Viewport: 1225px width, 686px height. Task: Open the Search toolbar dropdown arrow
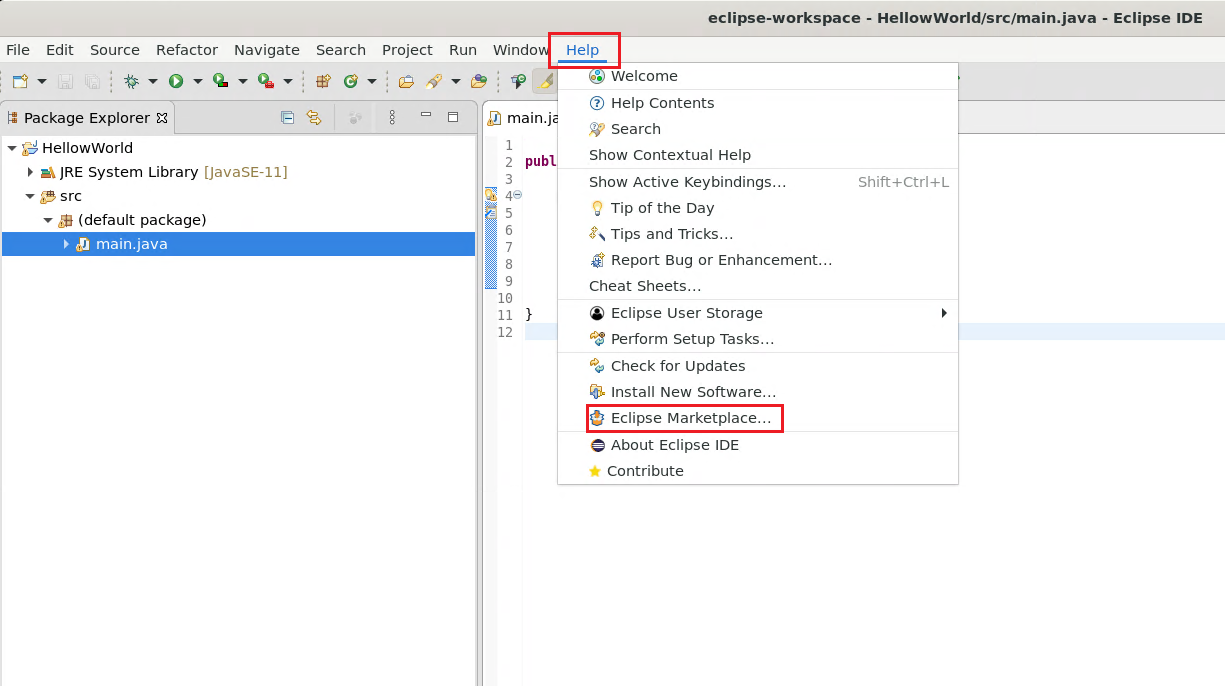click(x=456, y=81)
